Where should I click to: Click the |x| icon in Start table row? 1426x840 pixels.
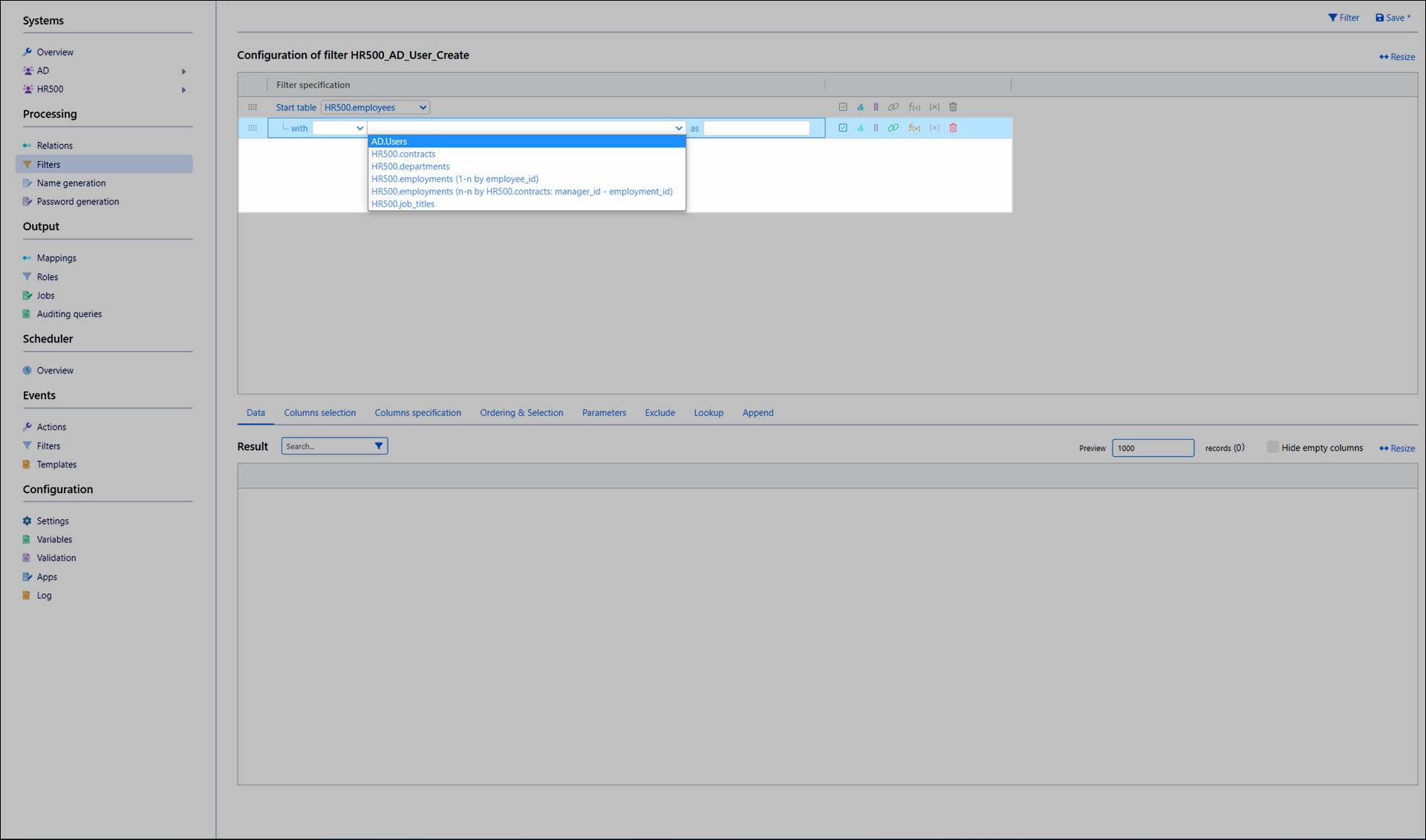point(934,107)
